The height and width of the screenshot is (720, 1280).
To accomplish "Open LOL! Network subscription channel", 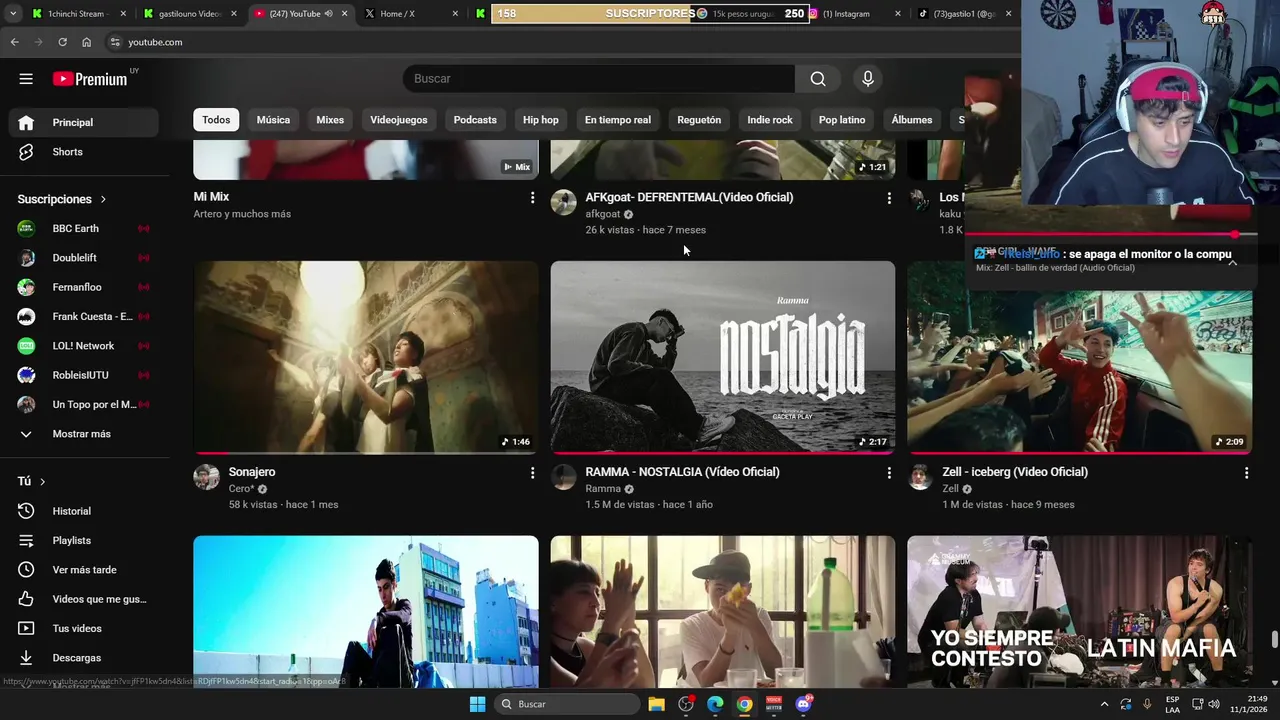I will (84, 346).
